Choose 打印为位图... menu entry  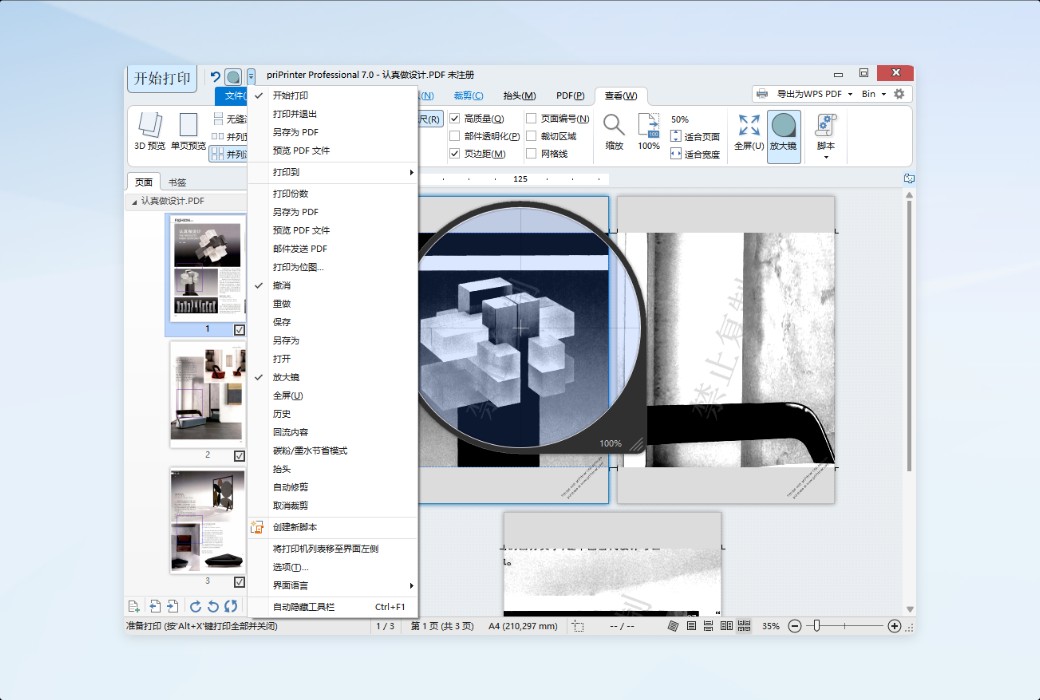333,267
